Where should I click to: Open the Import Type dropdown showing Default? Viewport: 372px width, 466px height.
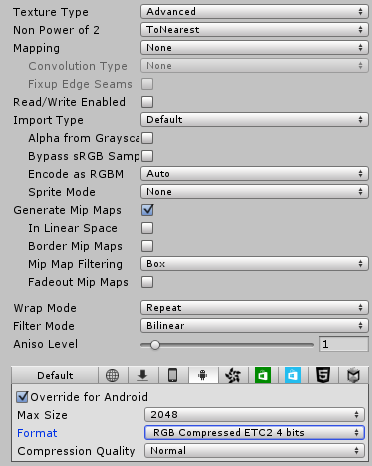(x=254, y=120)
